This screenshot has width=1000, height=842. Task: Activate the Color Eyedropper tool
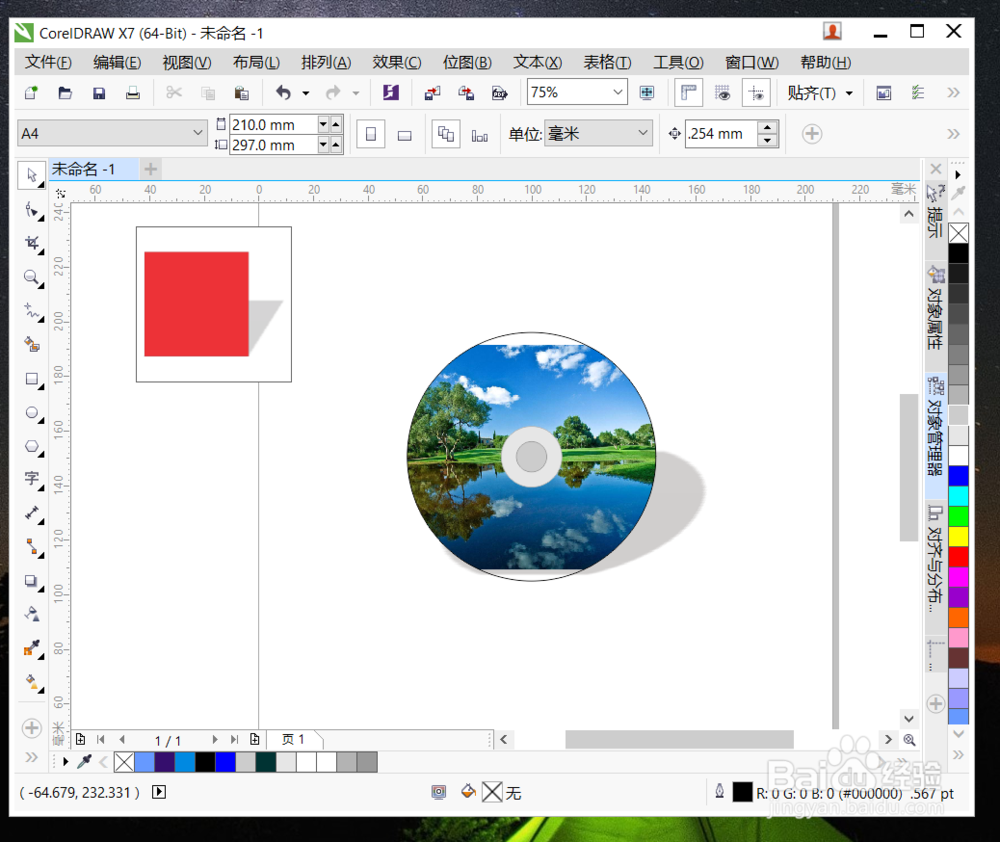(x=31, y=649)
